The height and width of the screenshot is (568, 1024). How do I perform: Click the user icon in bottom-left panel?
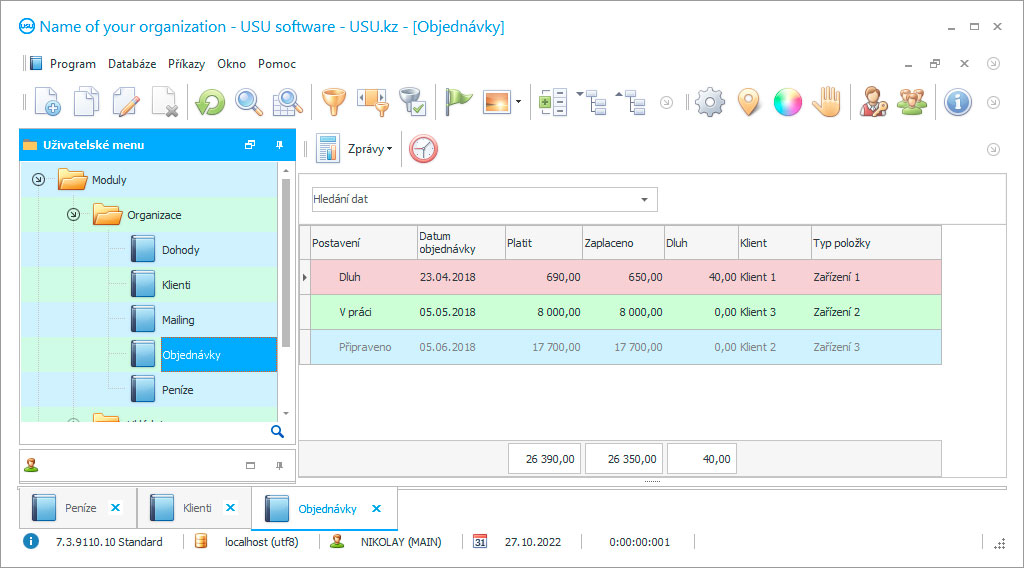31,465
